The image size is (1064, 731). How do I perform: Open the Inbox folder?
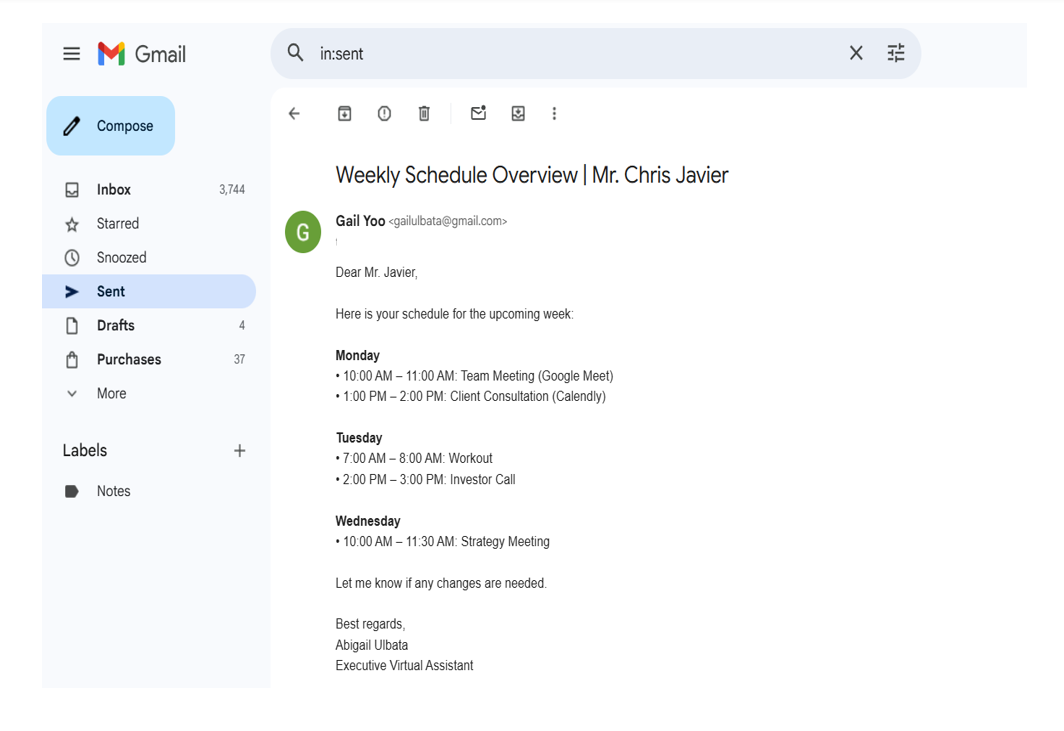149,189
